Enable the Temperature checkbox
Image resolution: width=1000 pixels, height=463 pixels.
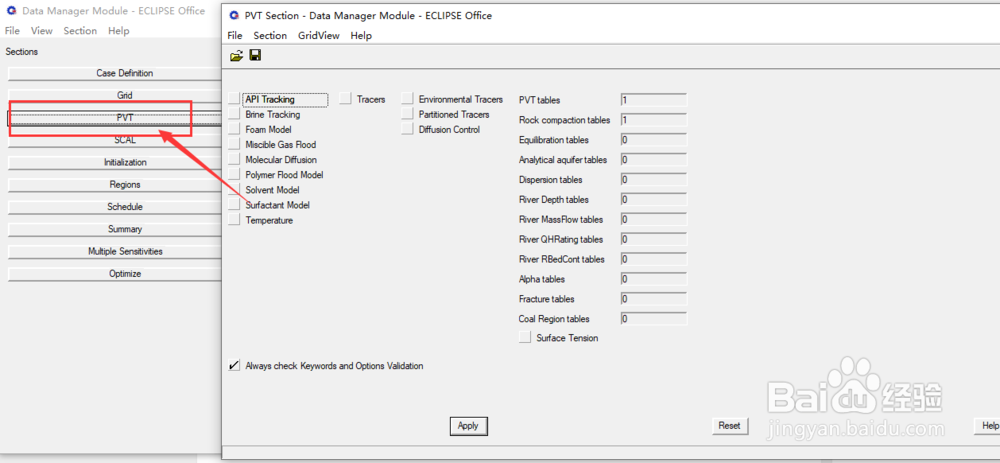(234, 220)
